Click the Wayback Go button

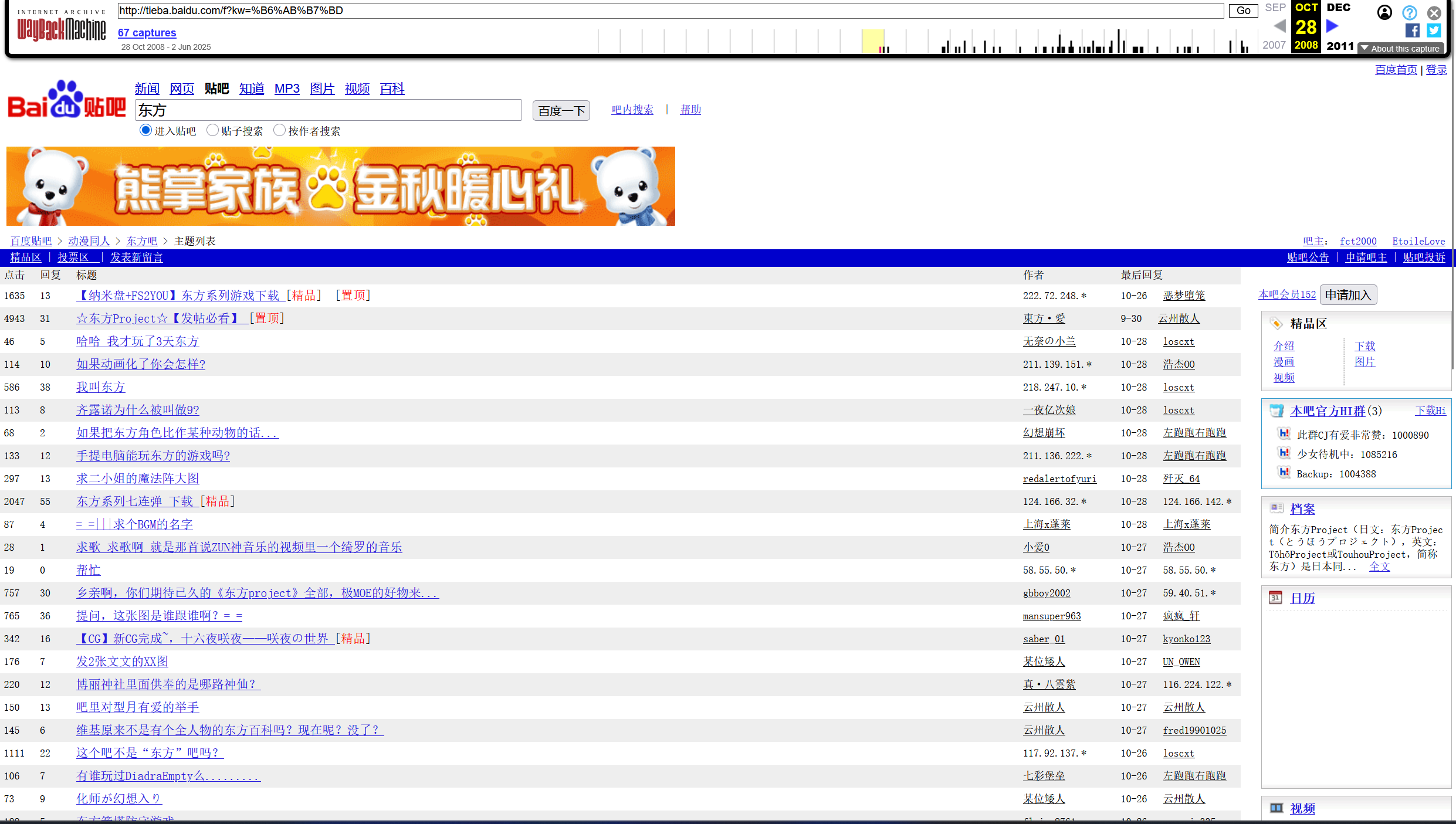[x=1243, y=11]
